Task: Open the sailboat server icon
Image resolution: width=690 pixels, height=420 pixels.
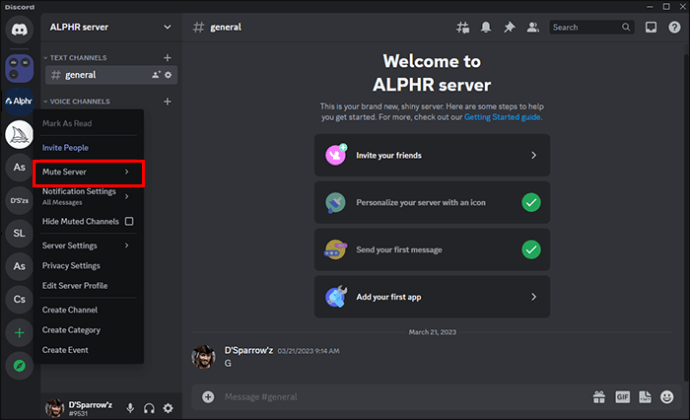Action: [x=19, y=134]
